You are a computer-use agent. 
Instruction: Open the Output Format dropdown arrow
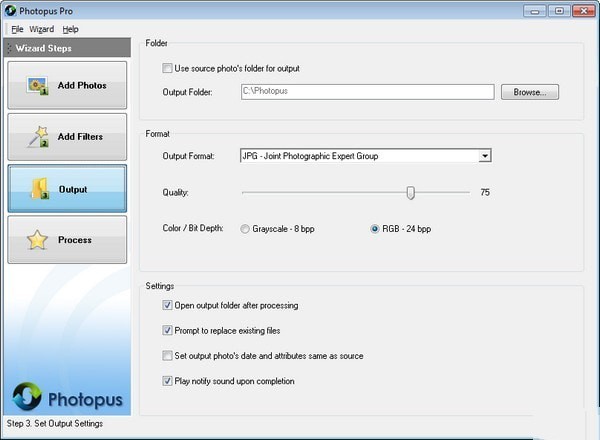pyautogui.click(x=485, y=156)
